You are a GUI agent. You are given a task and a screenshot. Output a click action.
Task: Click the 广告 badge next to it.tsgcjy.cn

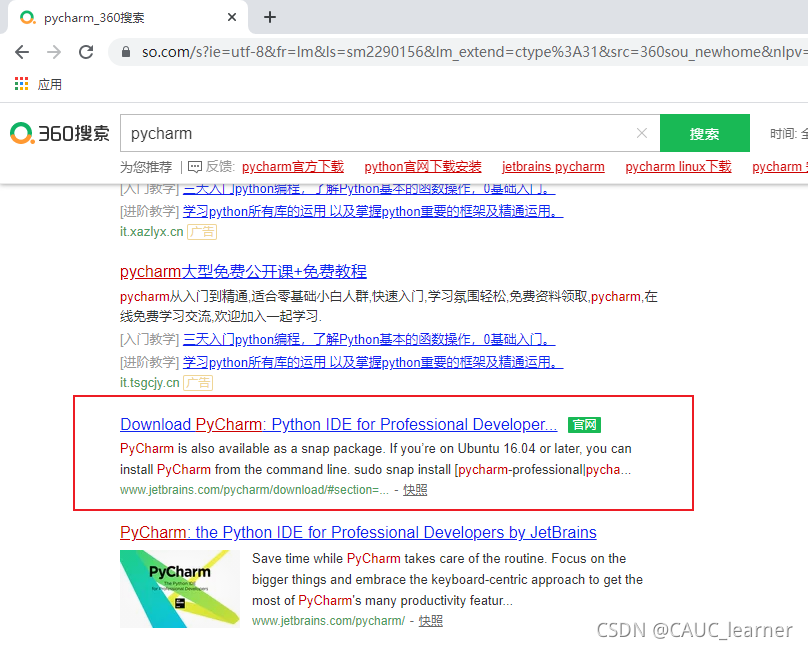(198, 383)
